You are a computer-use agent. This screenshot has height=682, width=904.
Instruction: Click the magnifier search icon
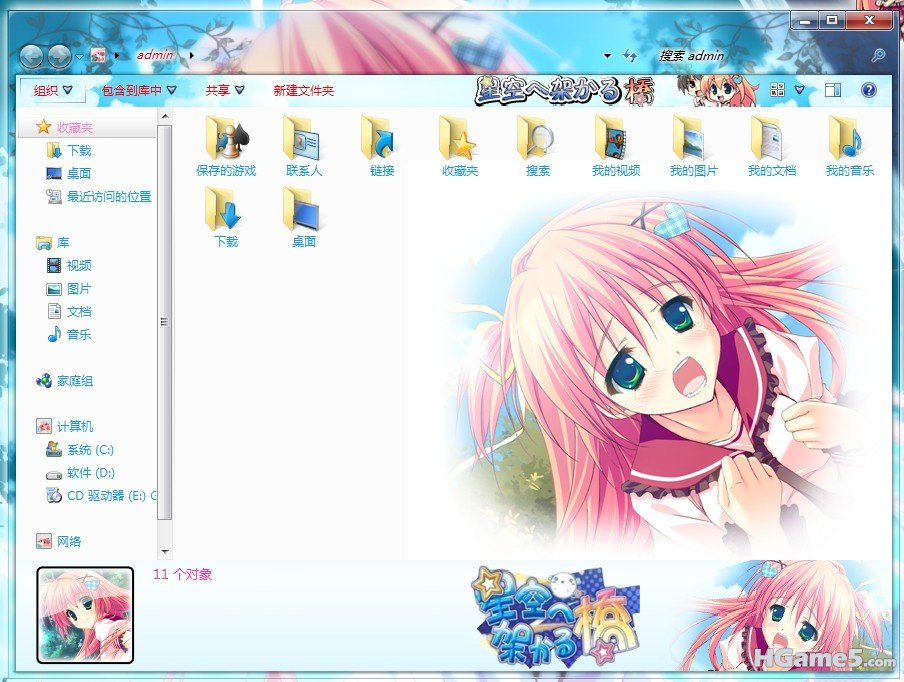[878, 55]
